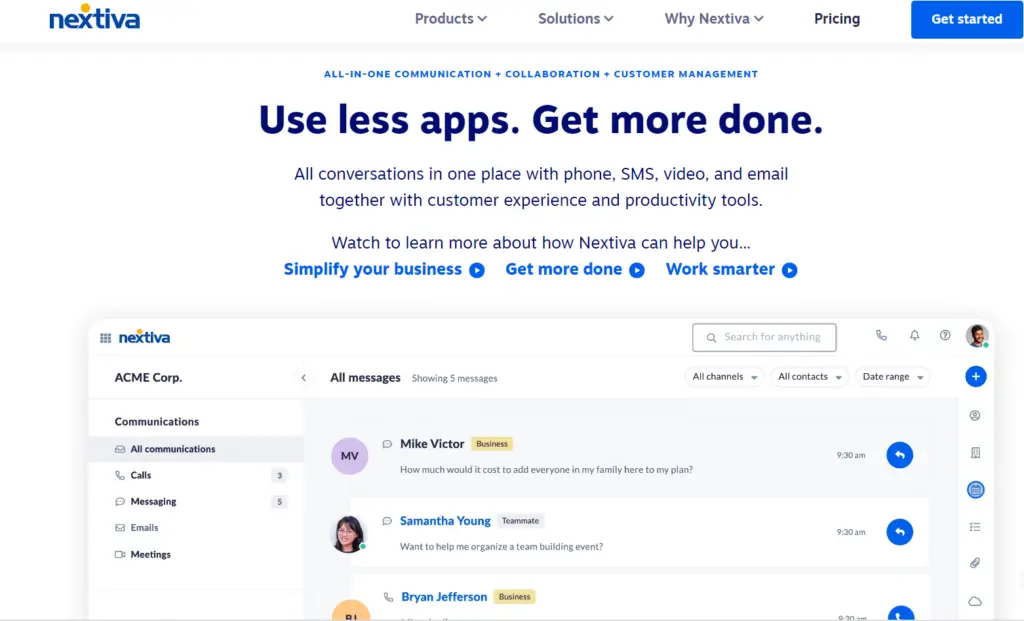This screenshot has height=621, width=1024.
Task: Collapse the ACME Corp. sidebar chevron
Action: 304,377
